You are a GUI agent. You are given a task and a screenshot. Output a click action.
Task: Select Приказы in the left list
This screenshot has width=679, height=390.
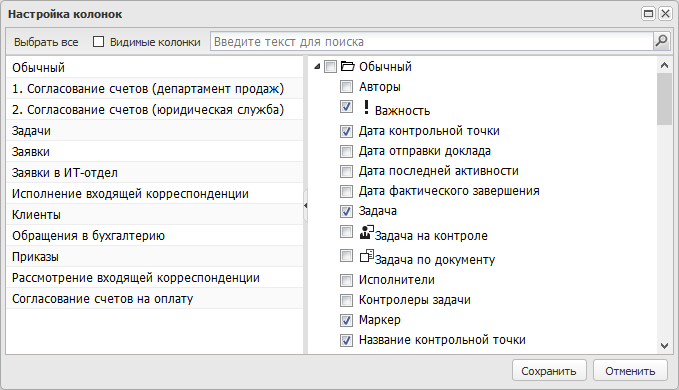click(155, 257)
